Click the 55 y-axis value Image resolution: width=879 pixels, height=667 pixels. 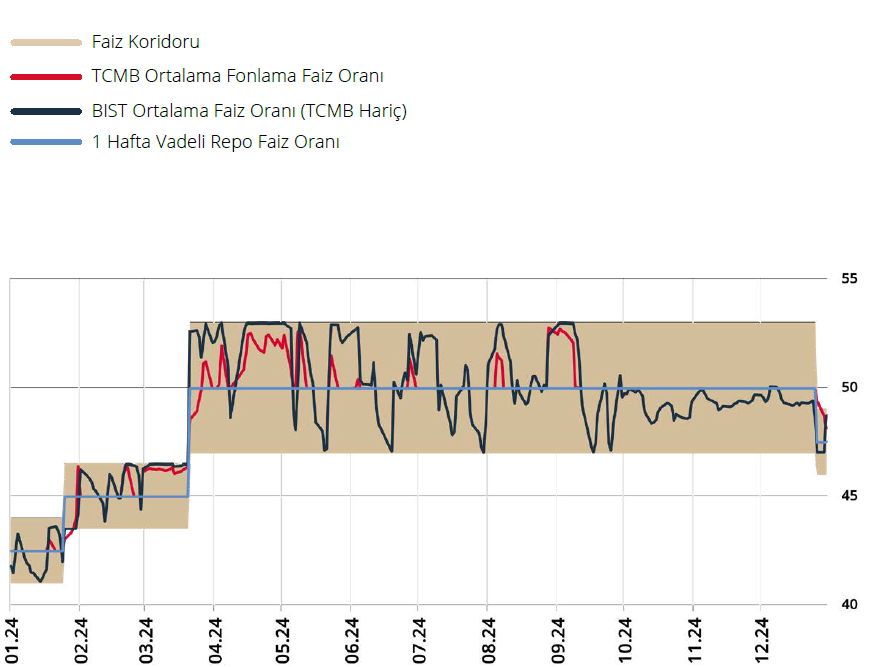click(x=849, y=279)
